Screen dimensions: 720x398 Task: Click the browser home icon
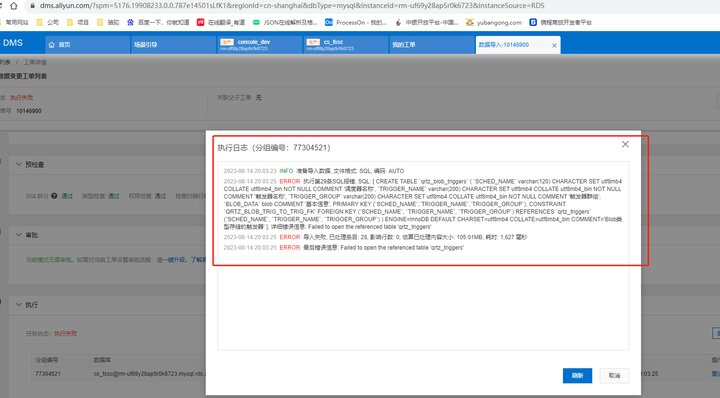(14, 6)
